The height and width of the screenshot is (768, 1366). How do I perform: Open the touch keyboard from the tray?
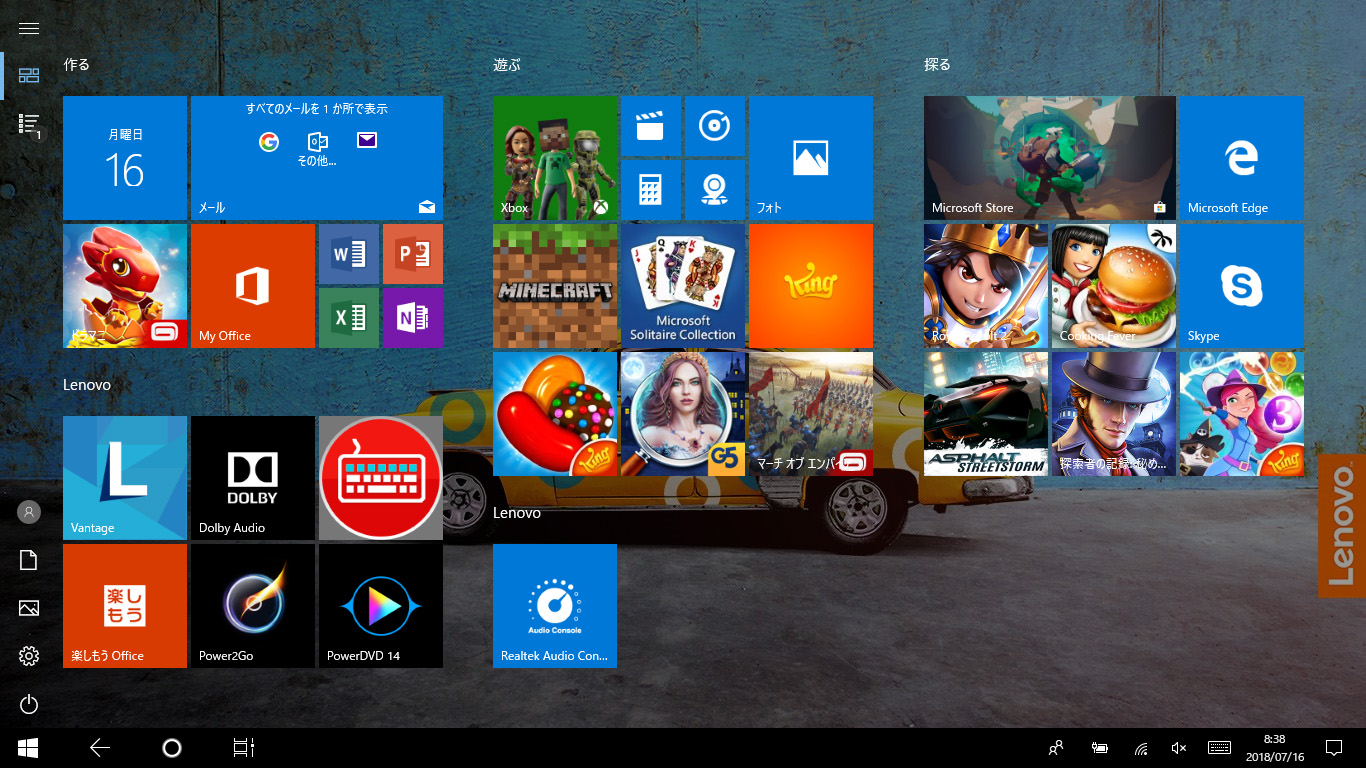point(1219,748)
